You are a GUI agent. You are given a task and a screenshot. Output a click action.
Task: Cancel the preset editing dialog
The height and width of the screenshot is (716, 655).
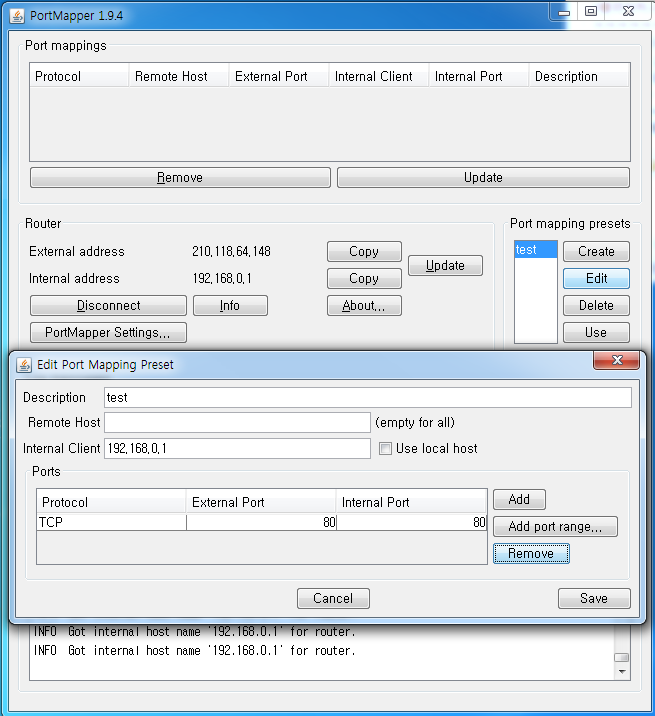point(333,598)
